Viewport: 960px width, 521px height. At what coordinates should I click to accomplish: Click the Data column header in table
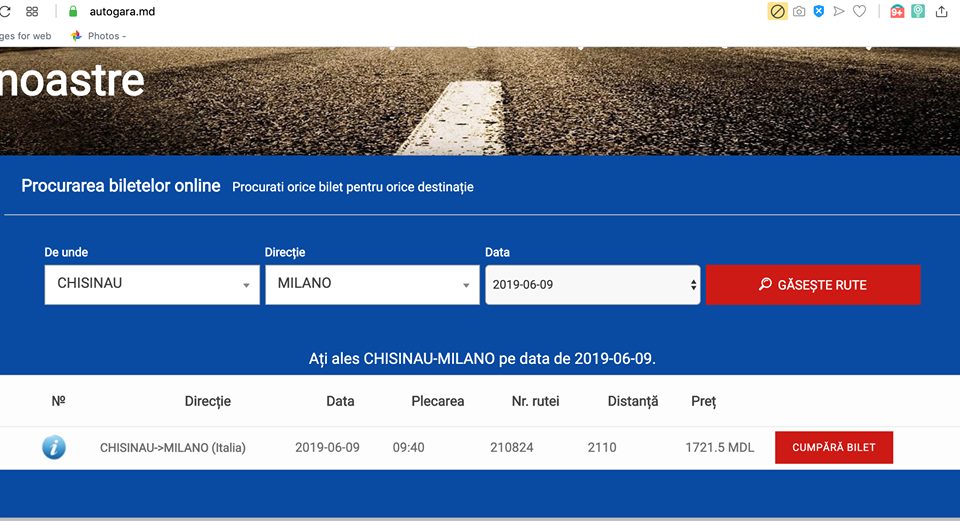pos(340,402)
